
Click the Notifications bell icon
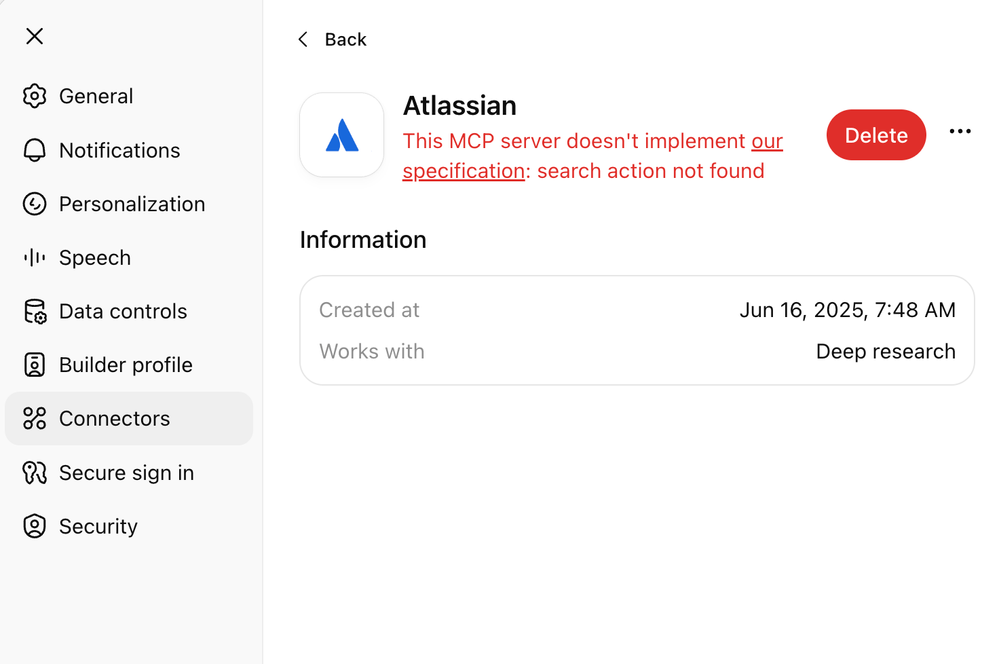[34, 150]
